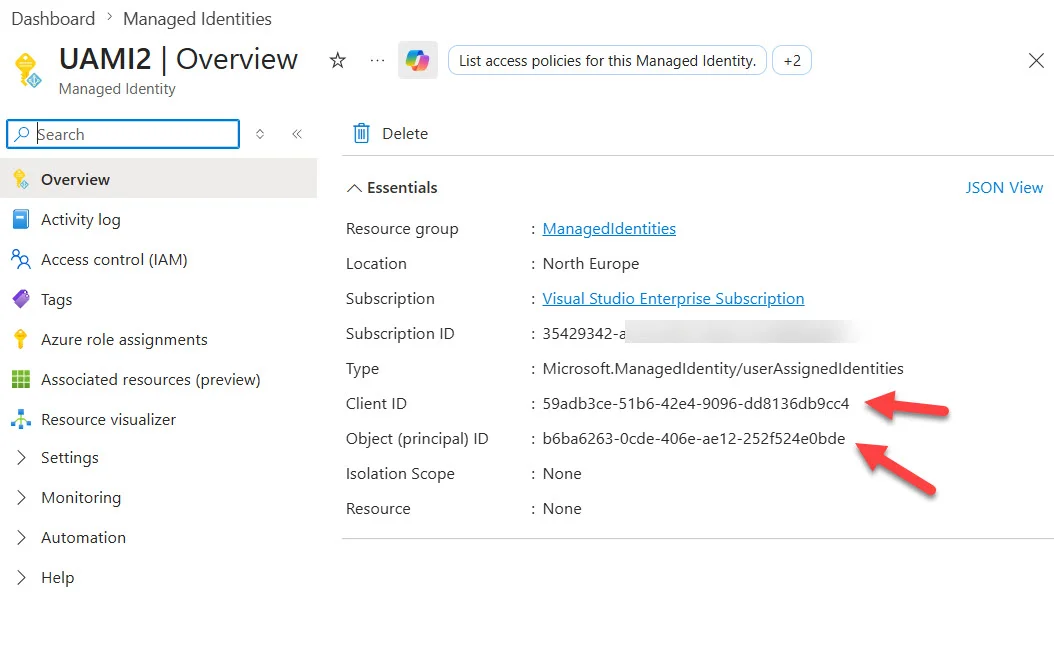Open Visual Studio Enterprise Subscription link
This screenshot has height=645, width=1054.
coord(673,298)
